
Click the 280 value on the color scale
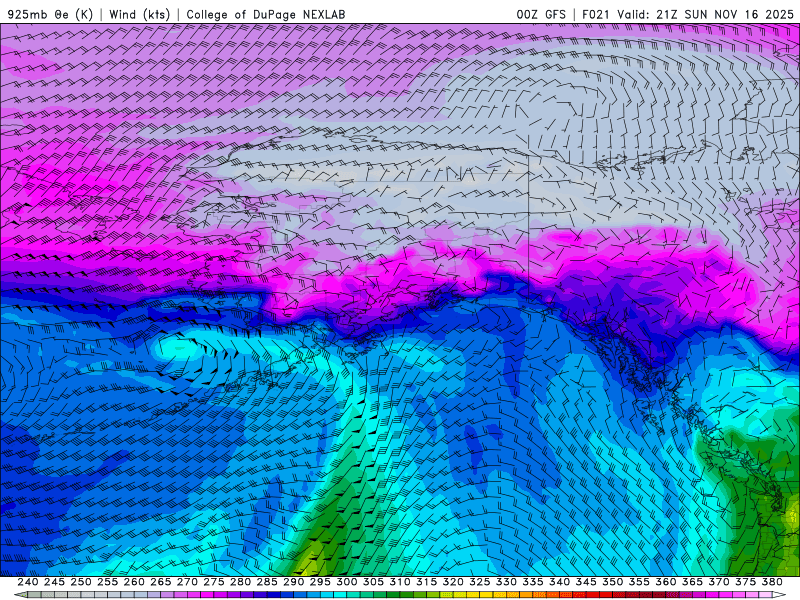[x=240, y=582]
